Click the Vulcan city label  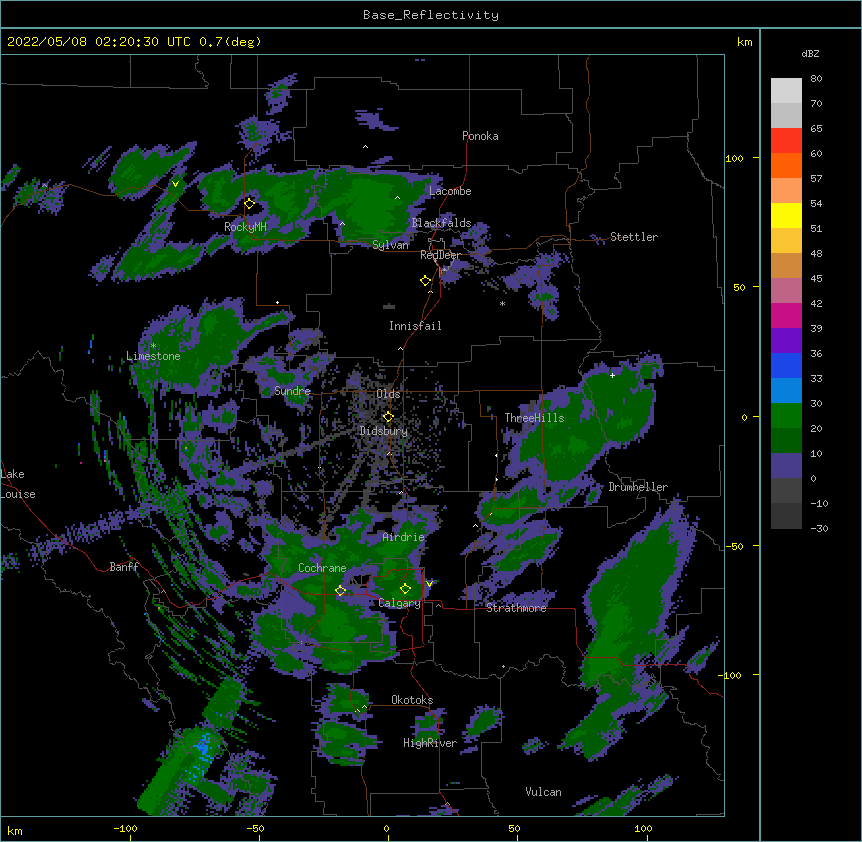[543, 792]
